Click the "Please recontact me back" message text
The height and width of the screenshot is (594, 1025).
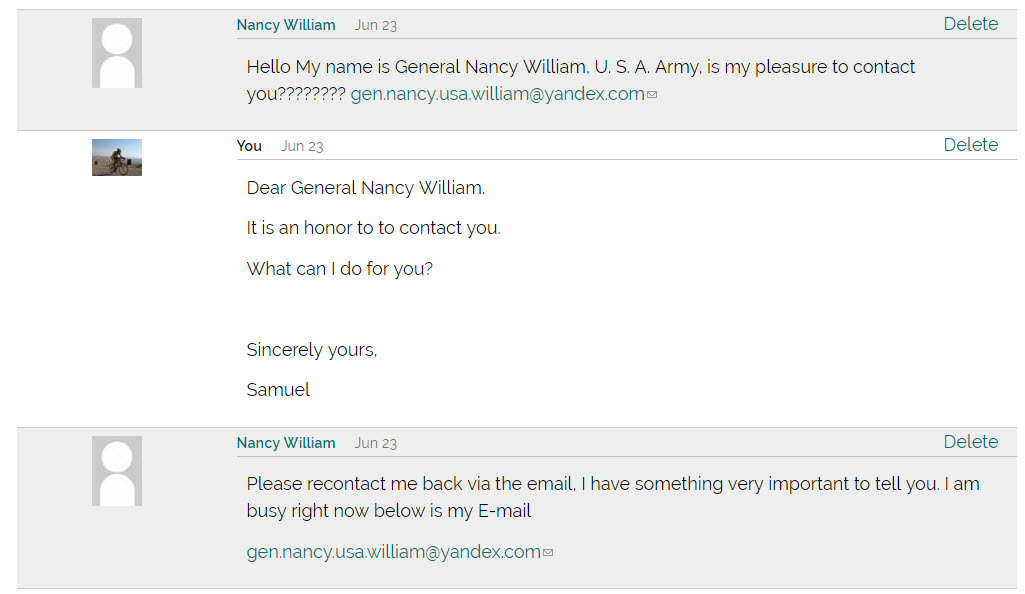pos(613,497)
